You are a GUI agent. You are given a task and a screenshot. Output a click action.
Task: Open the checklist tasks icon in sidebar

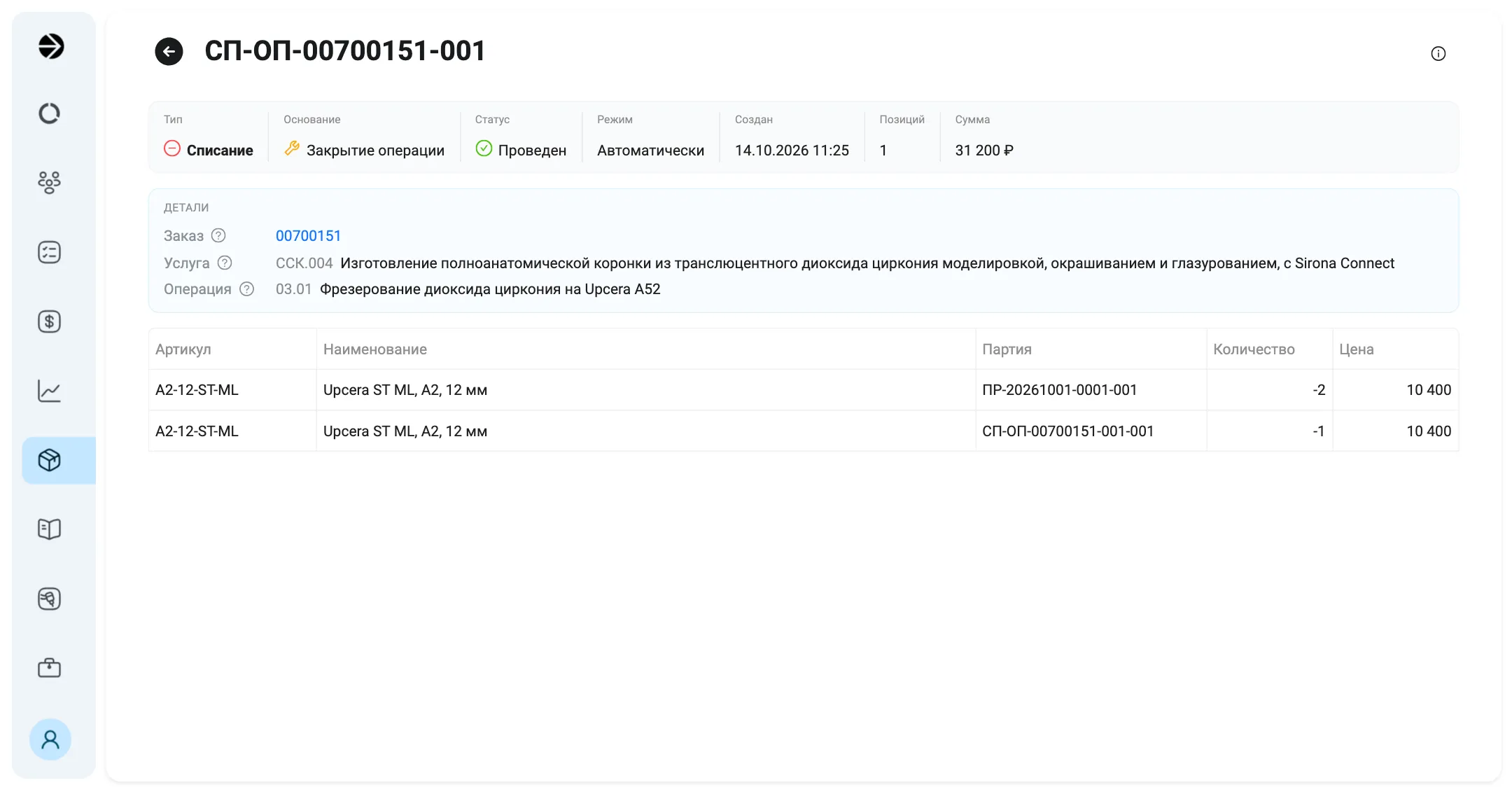tap(49, 252)
